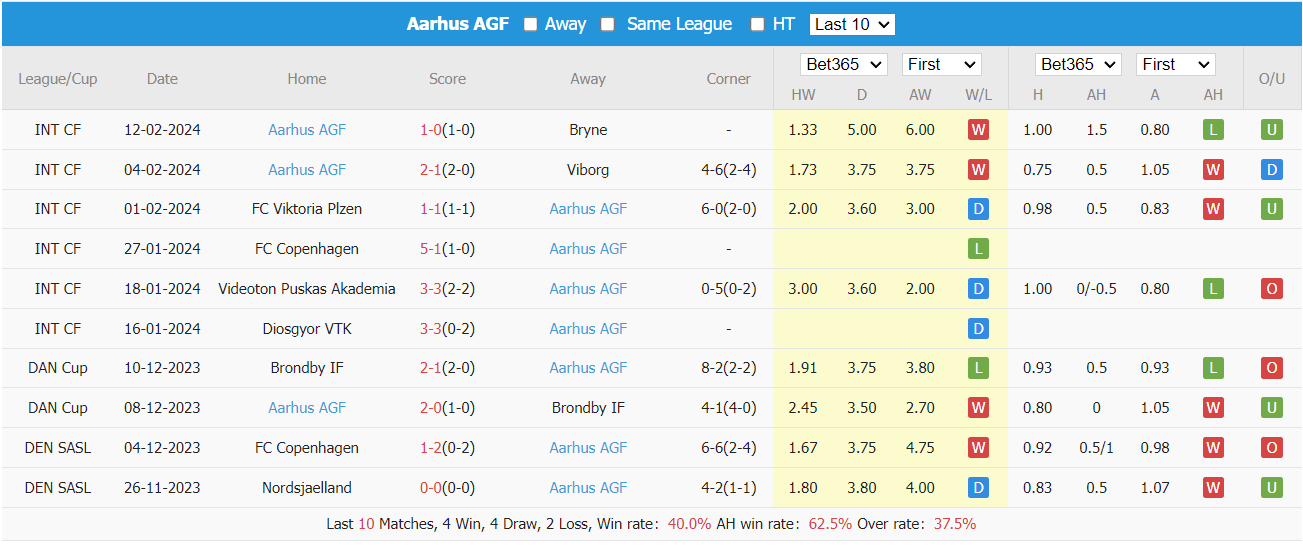Viewport: 1303px width, 547px height.
Task: Click red W badge for Bryne match
Action: 978,130
